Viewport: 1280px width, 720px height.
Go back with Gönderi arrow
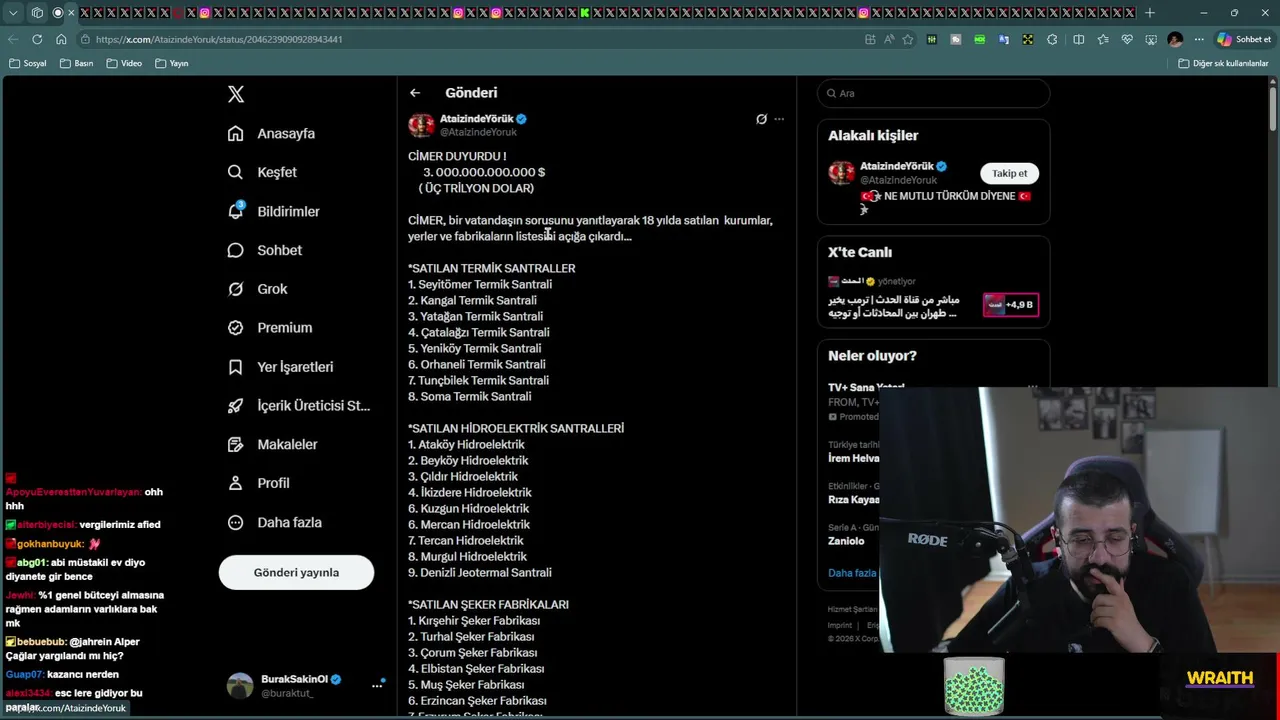click(415, 93)
